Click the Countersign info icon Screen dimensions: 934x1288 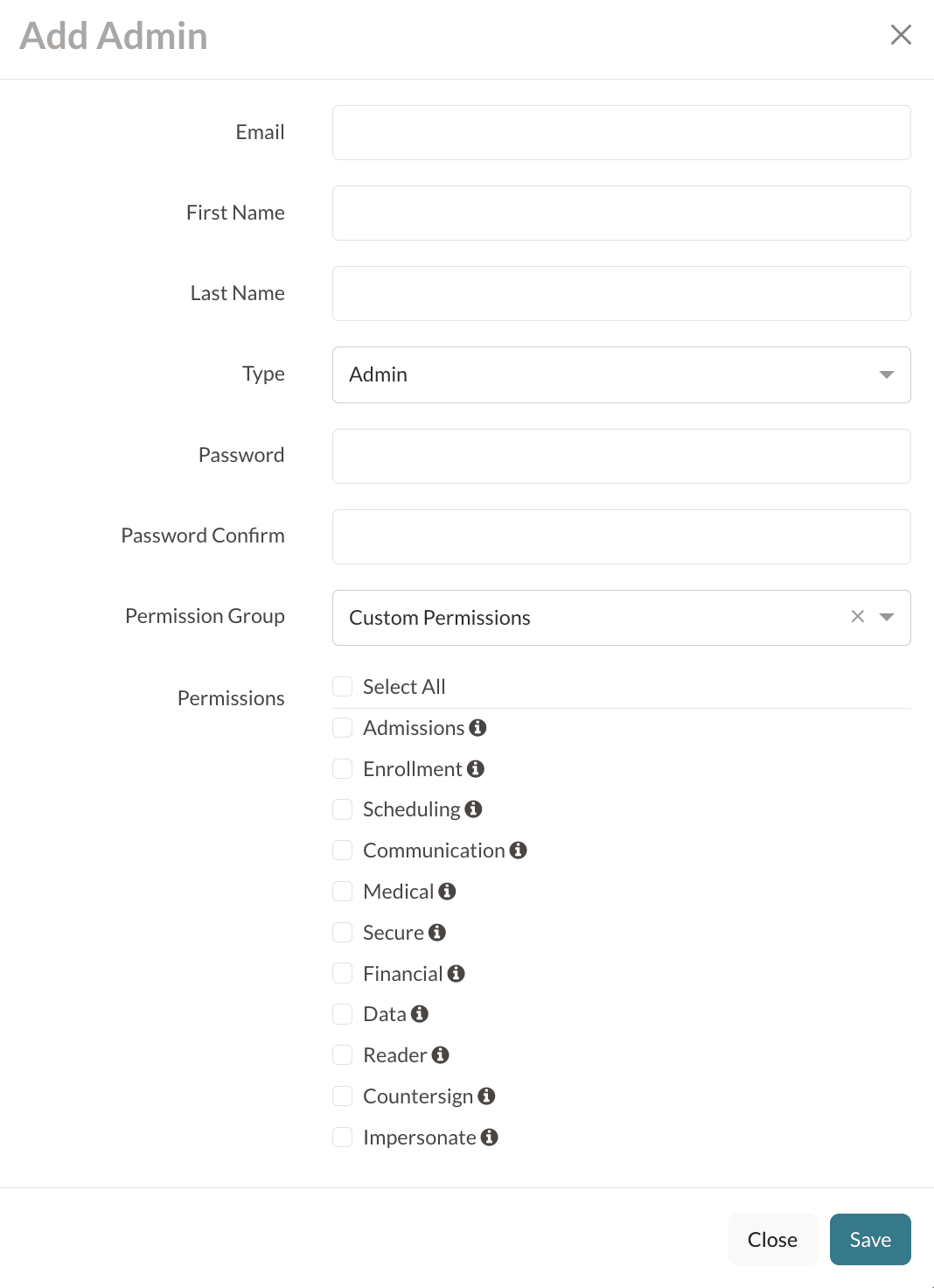tap(487, 1096)
